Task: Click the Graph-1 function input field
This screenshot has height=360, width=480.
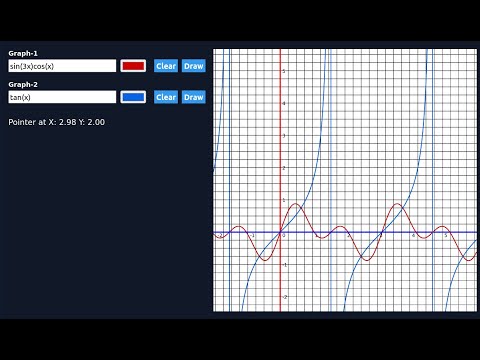Action: tap(62, 66)
